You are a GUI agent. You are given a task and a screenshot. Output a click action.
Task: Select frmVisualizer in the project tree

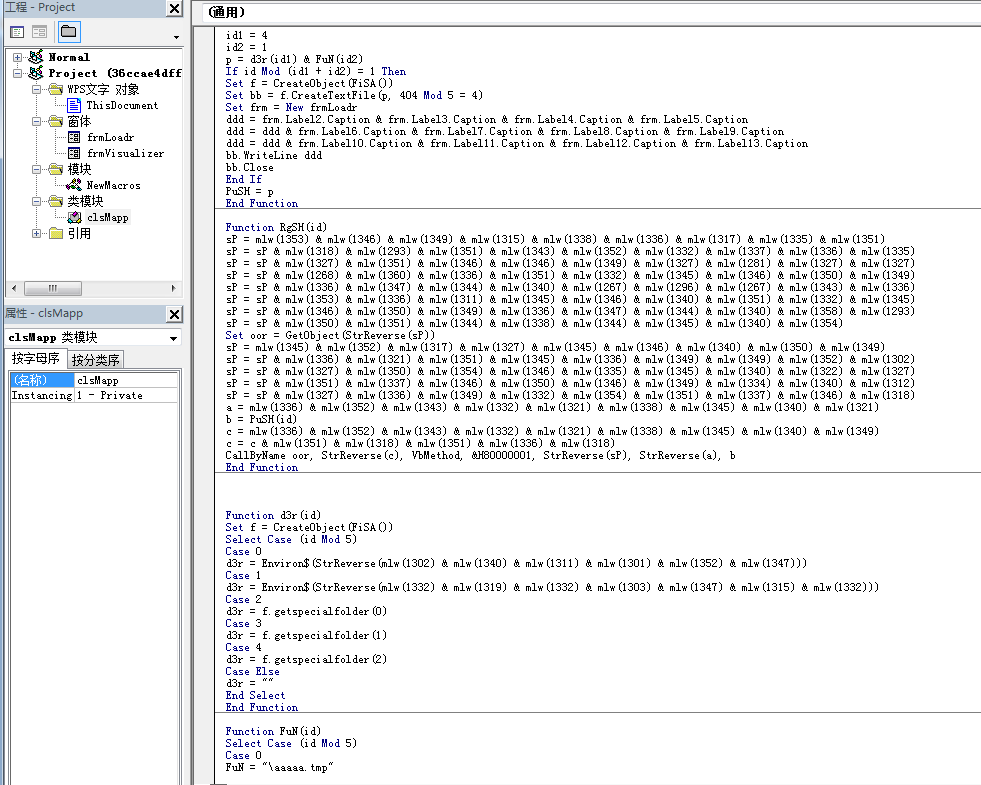[x=125, y=153]
